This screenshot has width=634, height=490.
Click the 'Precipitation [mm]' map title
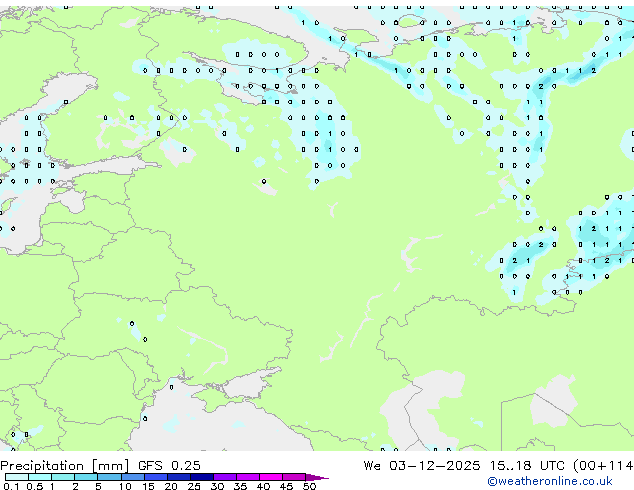65,466
